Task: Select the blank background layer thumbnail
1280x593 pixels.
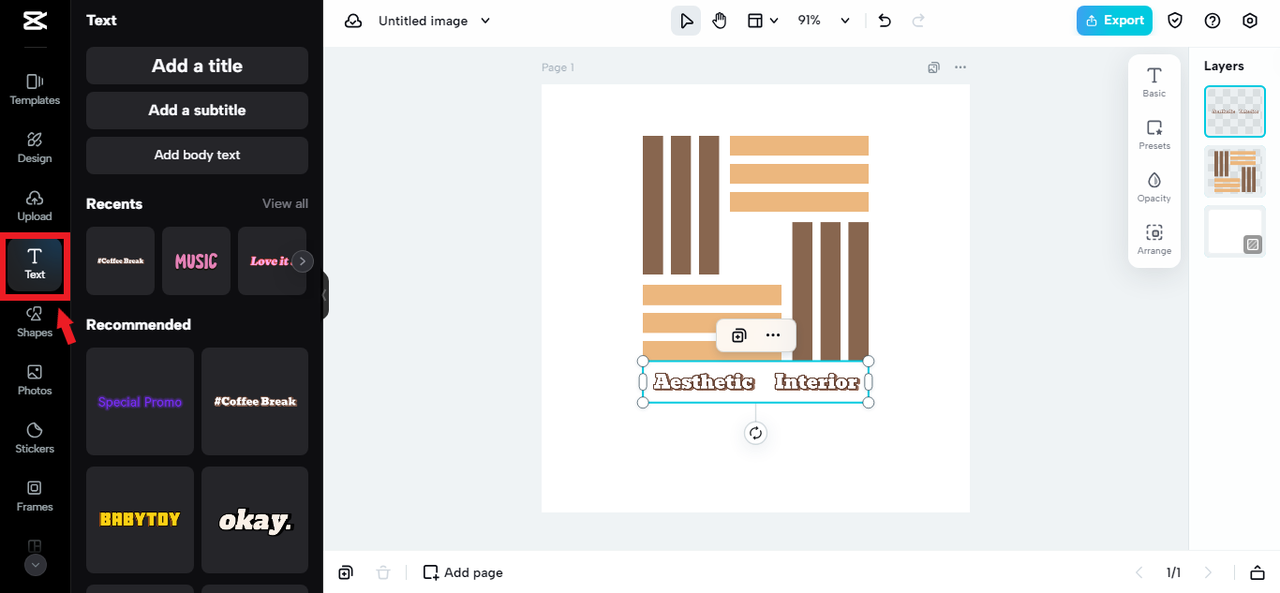Action: click(x=1235, y=231)
